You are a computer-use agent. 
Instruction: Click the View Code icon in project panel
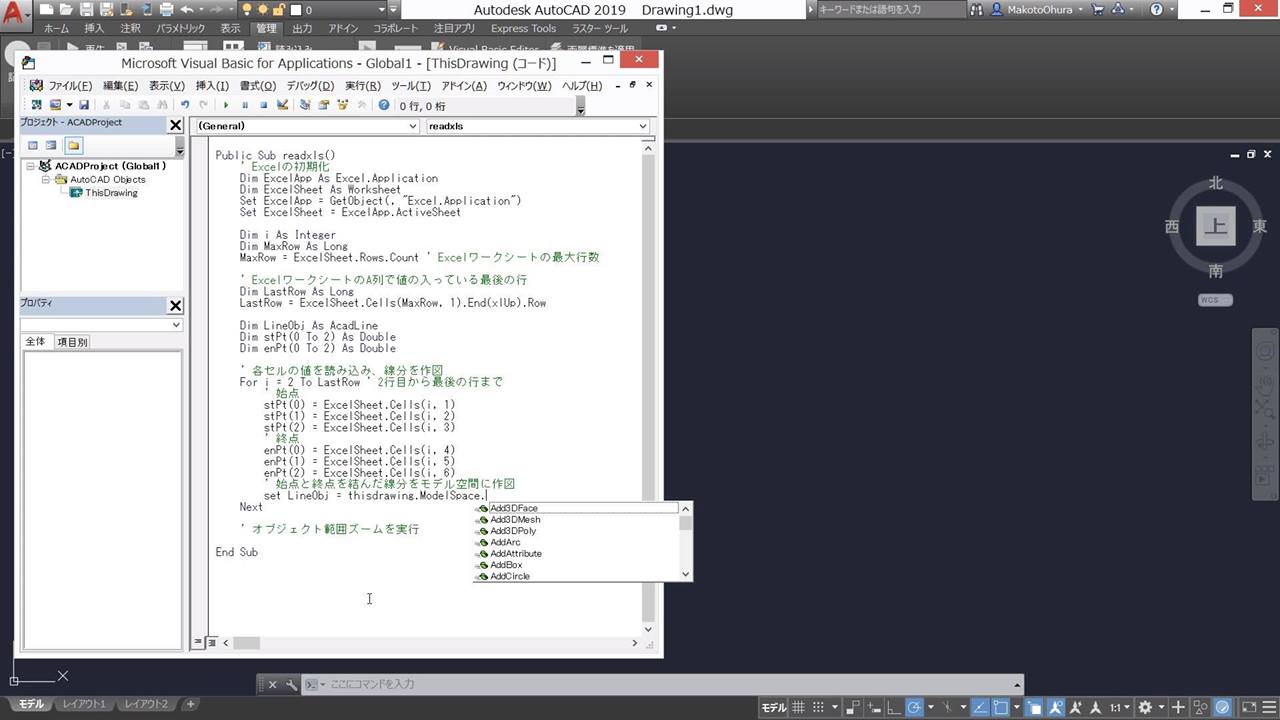33,146
